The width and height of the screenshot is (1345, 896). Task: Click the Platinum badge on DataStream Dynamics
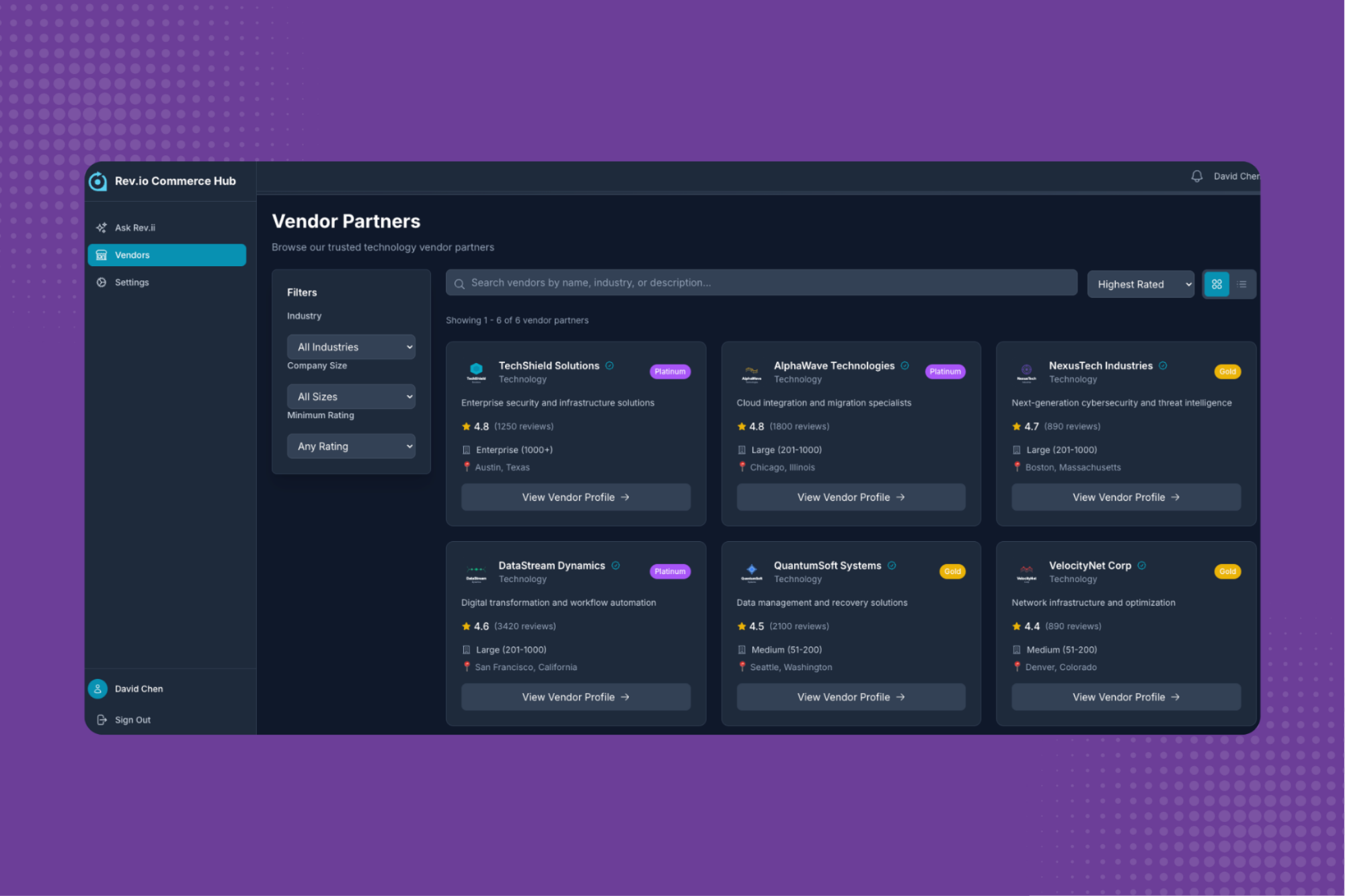[669, 571]
